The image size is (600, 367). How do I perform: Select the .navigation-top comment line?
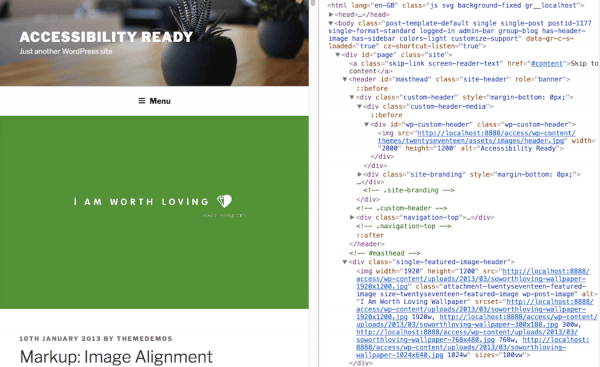pyautogui.click(x=404, y=226)
